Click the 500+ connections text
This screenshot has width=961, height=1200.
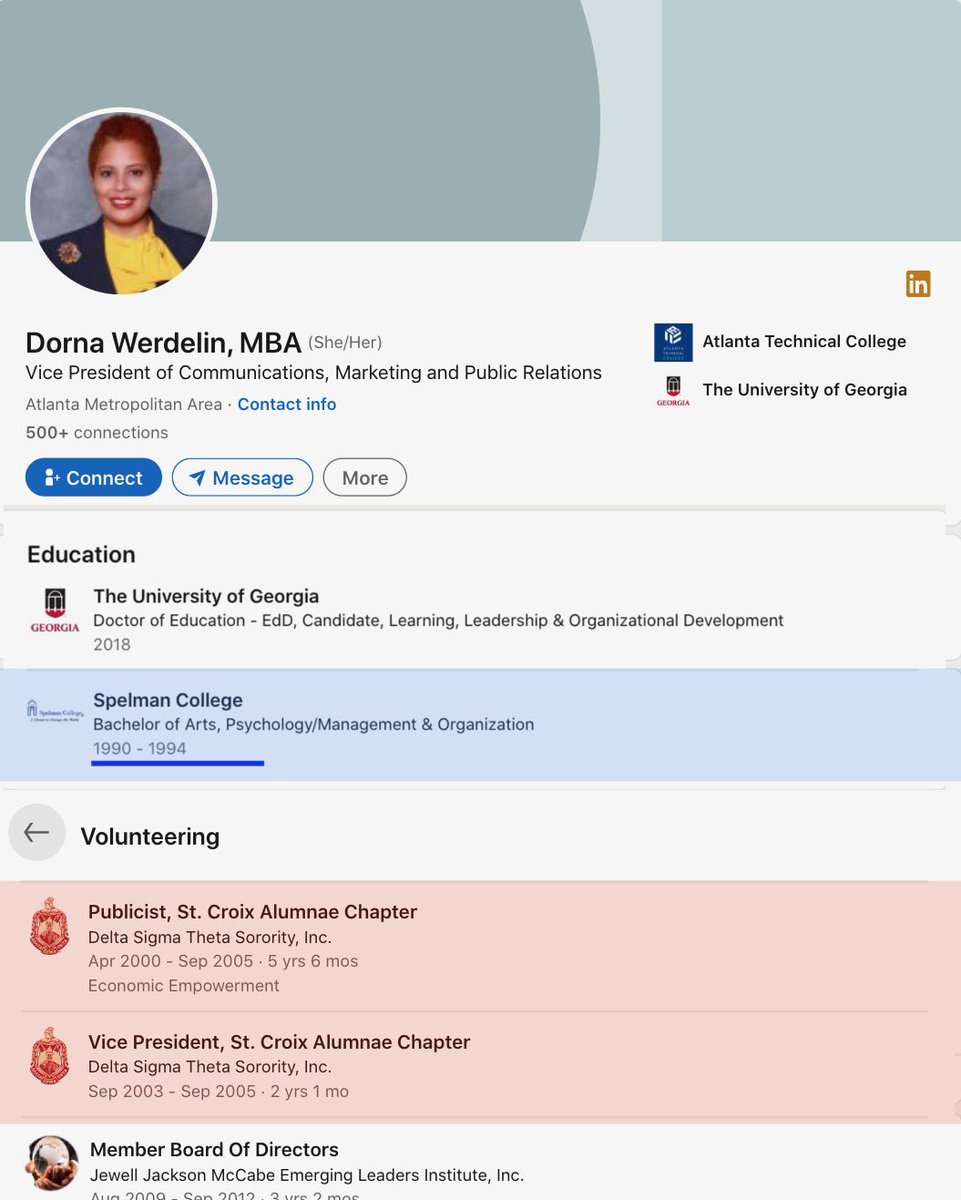[97, 433]
